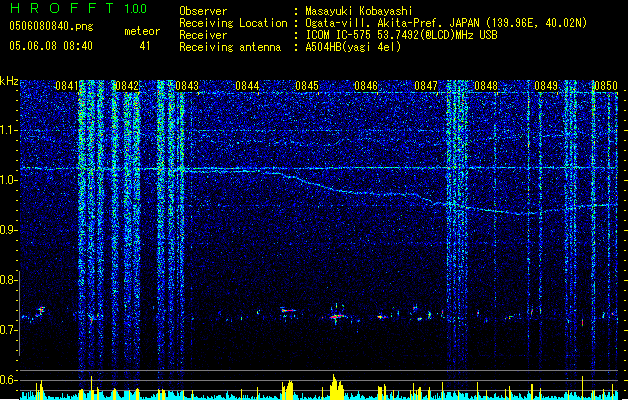Click the 0842 time marker
This screenshot has height=400, width=629.
(127, 86)
